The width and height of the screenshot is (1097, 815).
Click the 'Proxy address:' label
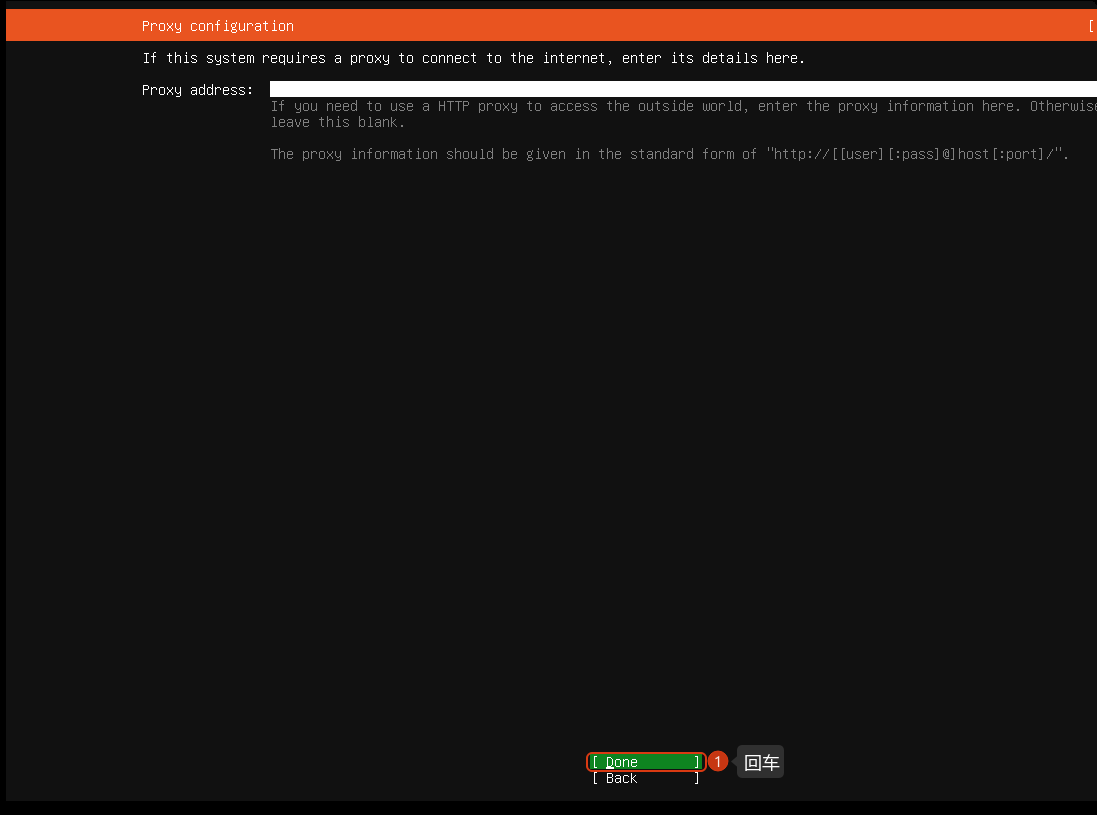[x=197, y=90]
